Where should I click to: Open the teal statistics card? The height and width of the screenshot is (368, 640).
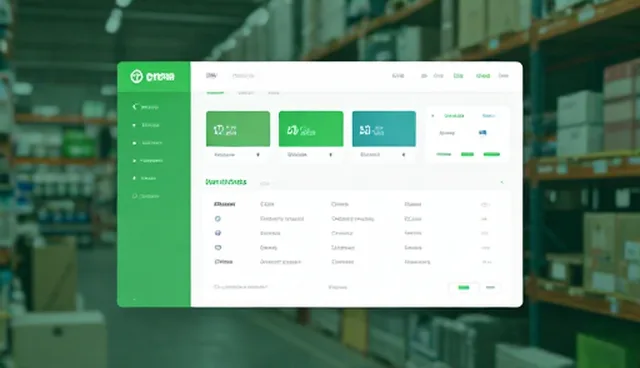(384, 129)
